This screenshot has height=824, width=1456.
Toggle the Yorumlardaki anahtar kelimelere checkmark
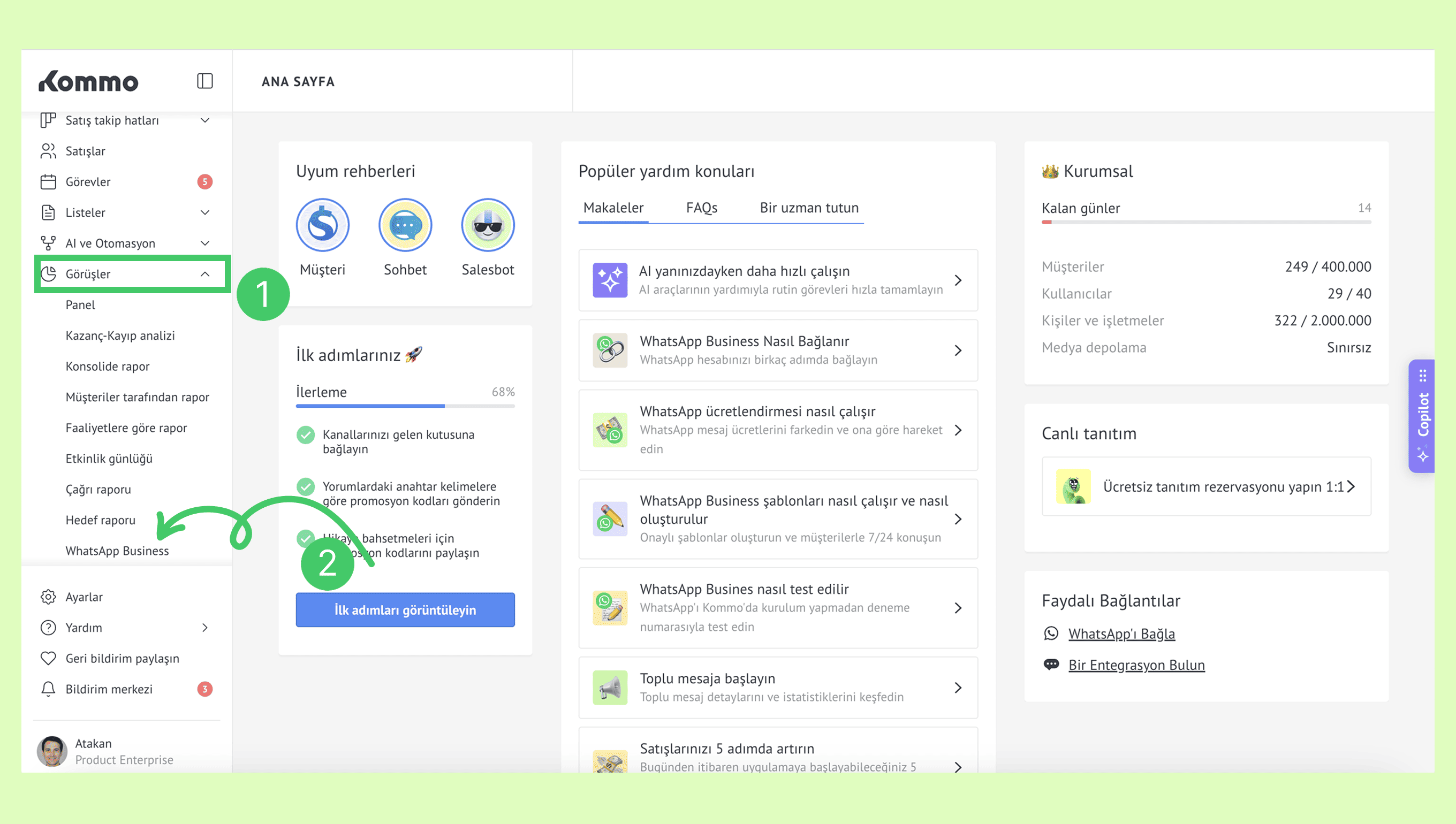point(306,487)
